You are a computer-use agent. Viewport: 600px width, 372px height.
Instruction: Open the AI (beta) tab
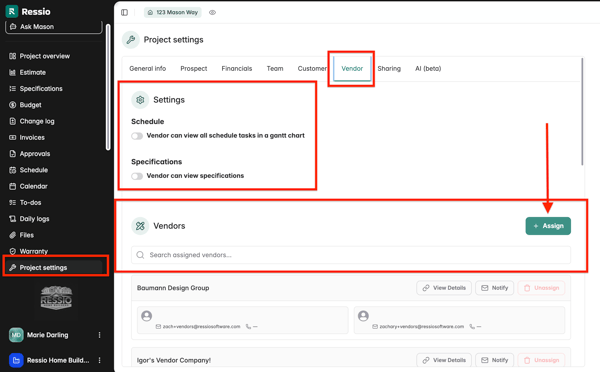point(428,69)
